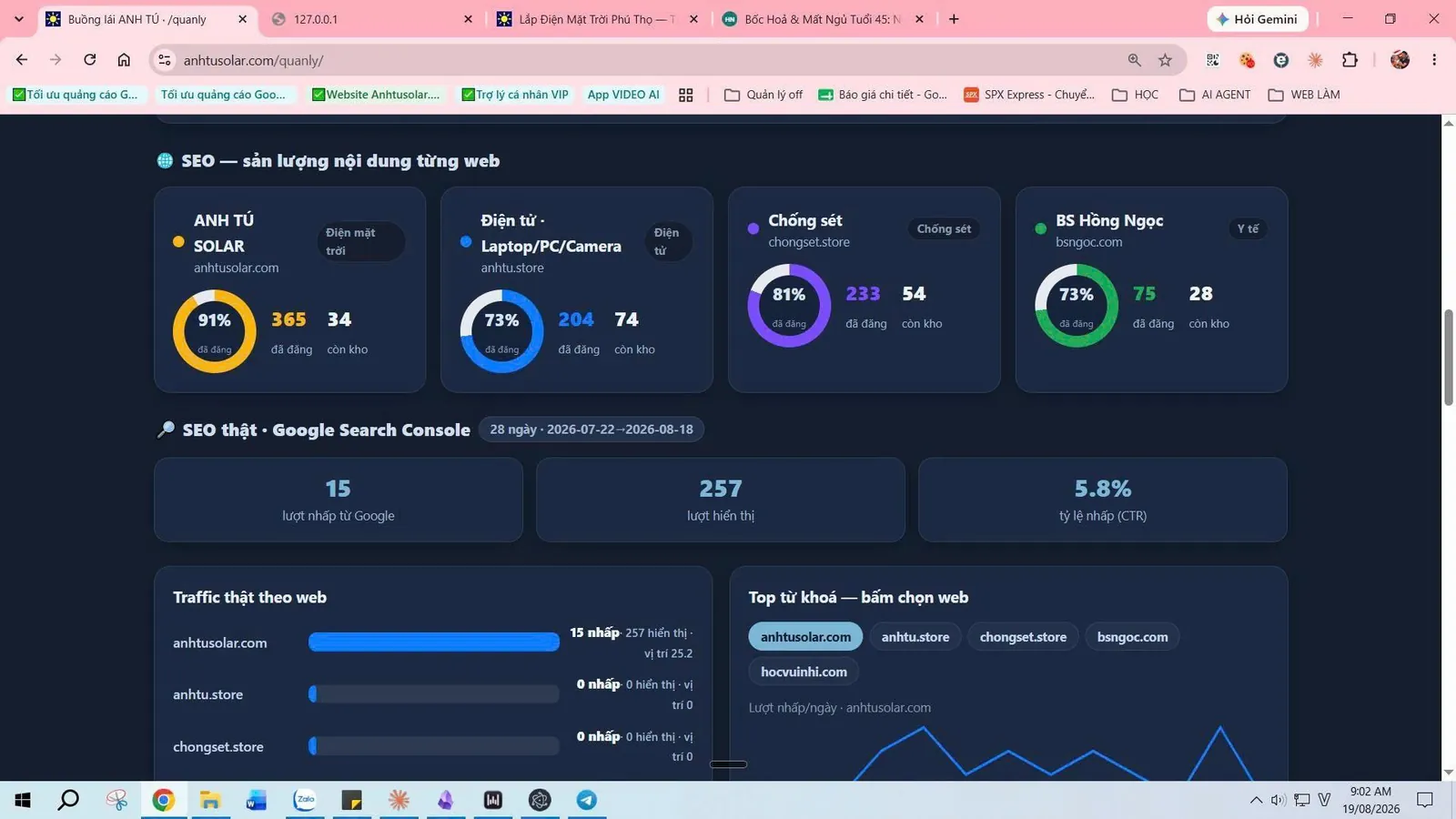1456x819 pixels.
Task: Click the Chrome icon in the taskbar
Action: pyautogui.click(x=163, y=800)
